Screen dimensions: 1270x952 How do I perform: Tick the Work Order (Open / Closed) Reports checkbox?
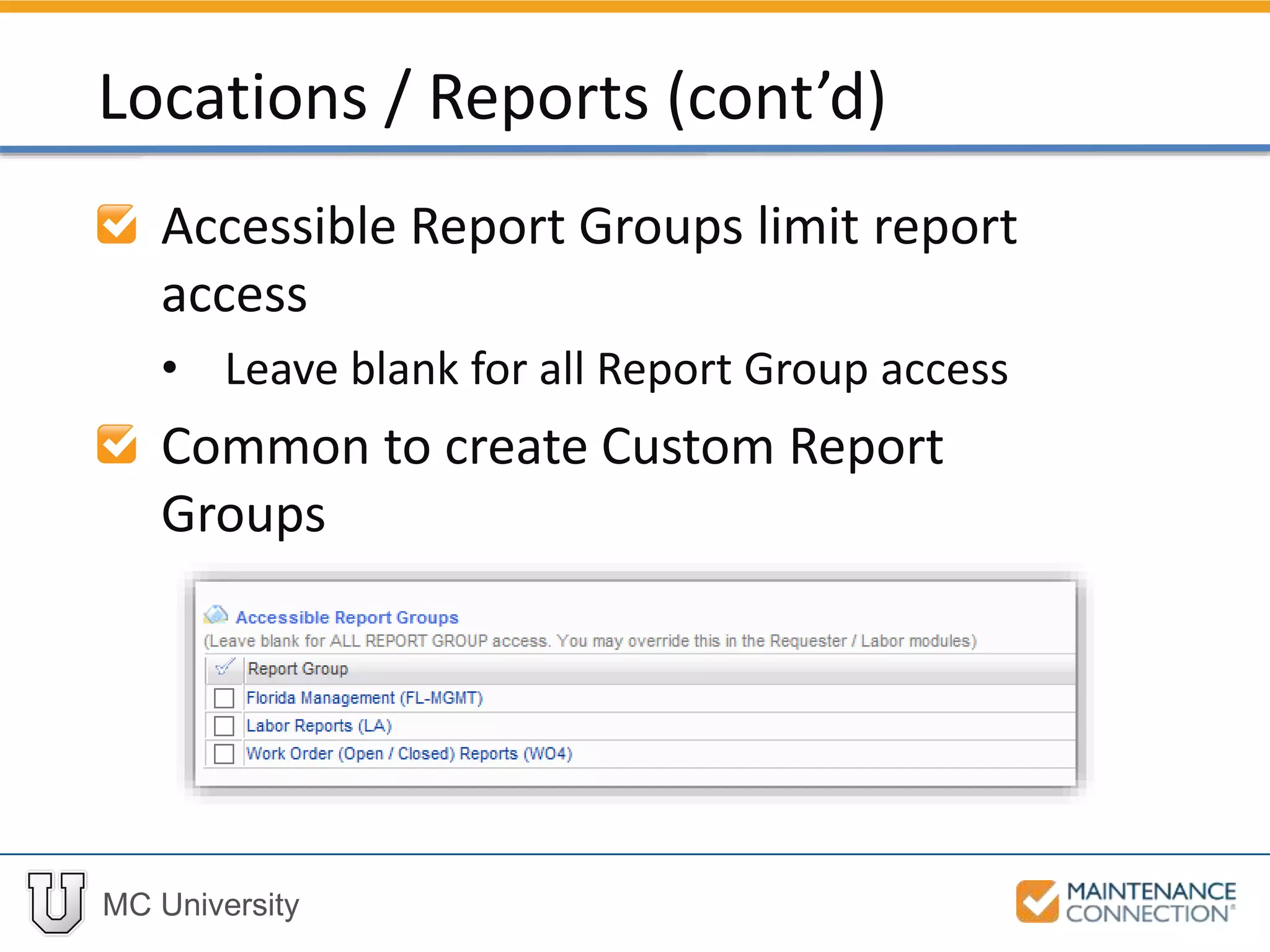coord(224,754)
